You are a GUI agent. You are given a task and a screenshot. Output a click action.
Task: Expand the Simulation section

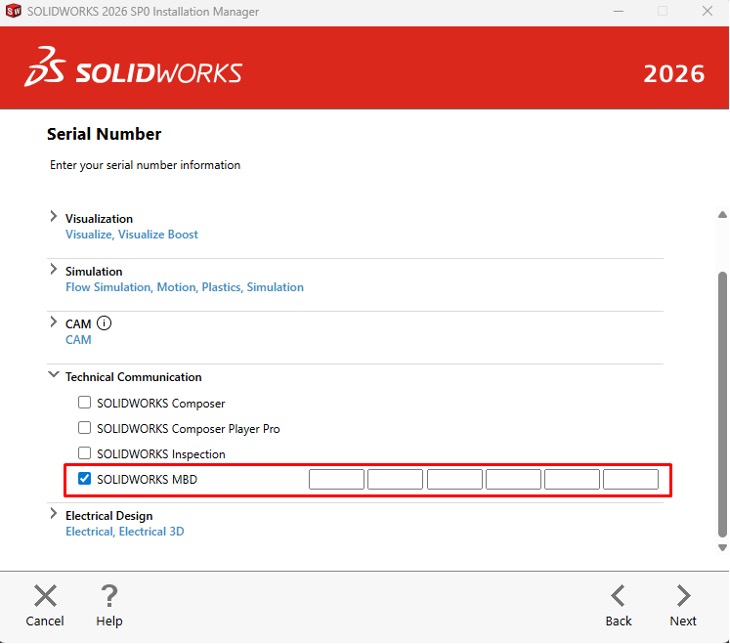point(54,269)
